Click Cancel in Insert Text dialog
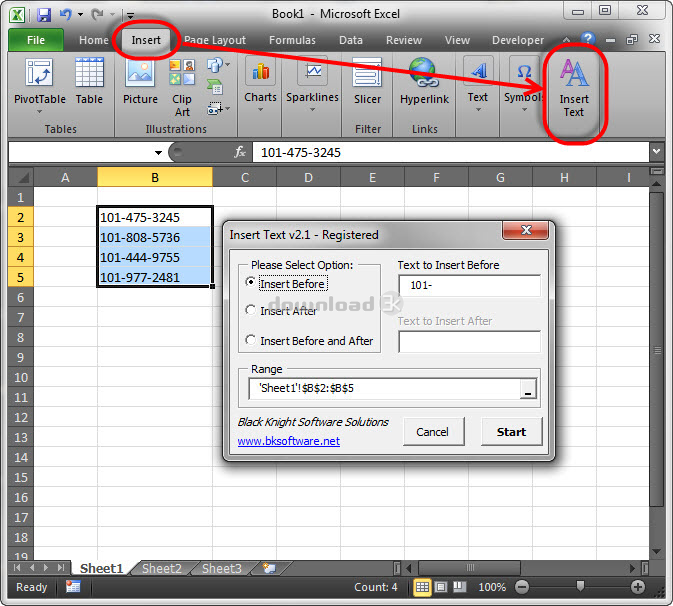The image size is (673, 606). pyautogui.click(x=433, y=432)
